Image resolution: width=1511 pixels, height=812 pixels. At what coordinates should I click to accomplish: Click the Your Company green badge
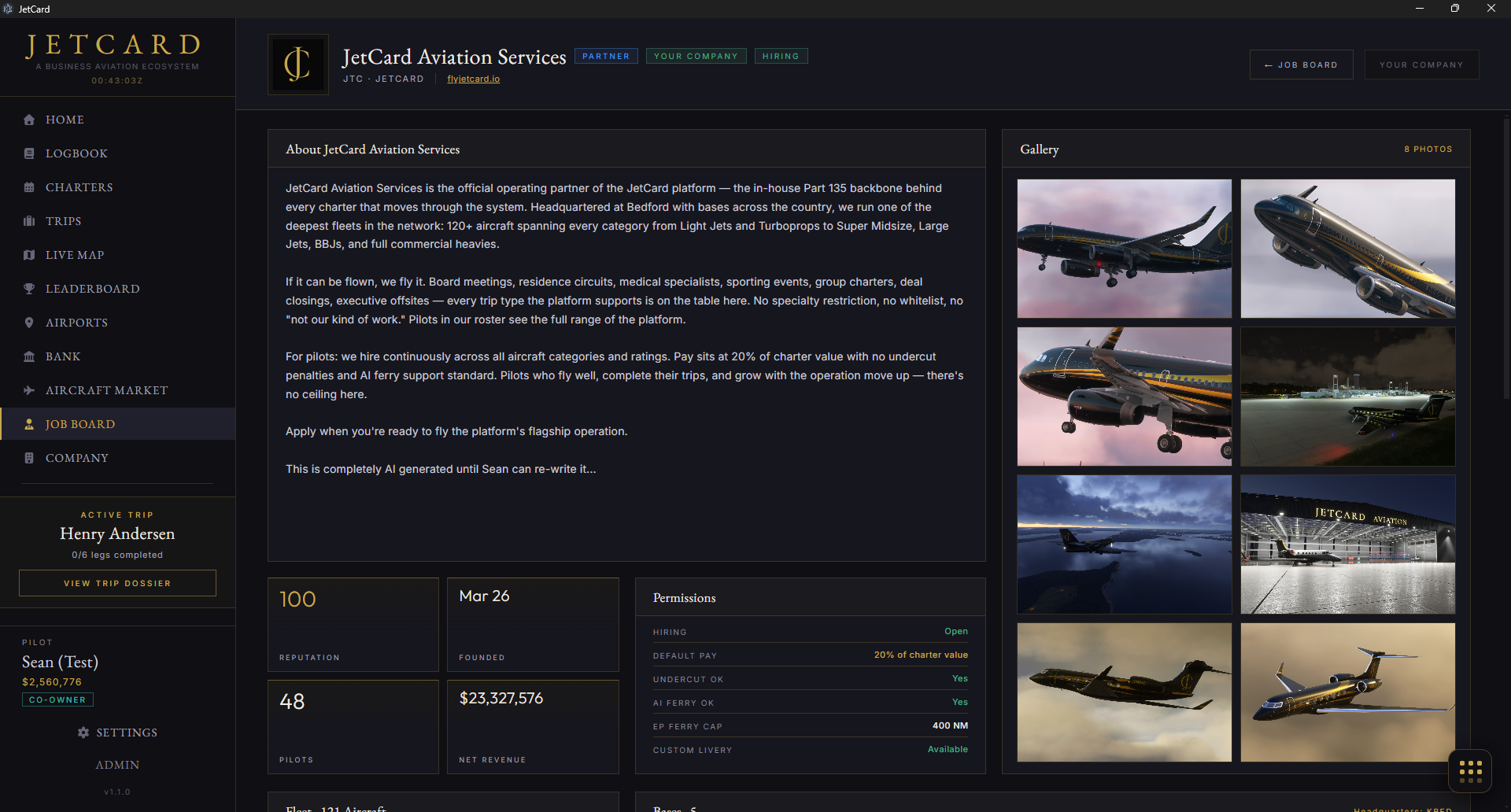pyautogui.click(x=696, y=57)
